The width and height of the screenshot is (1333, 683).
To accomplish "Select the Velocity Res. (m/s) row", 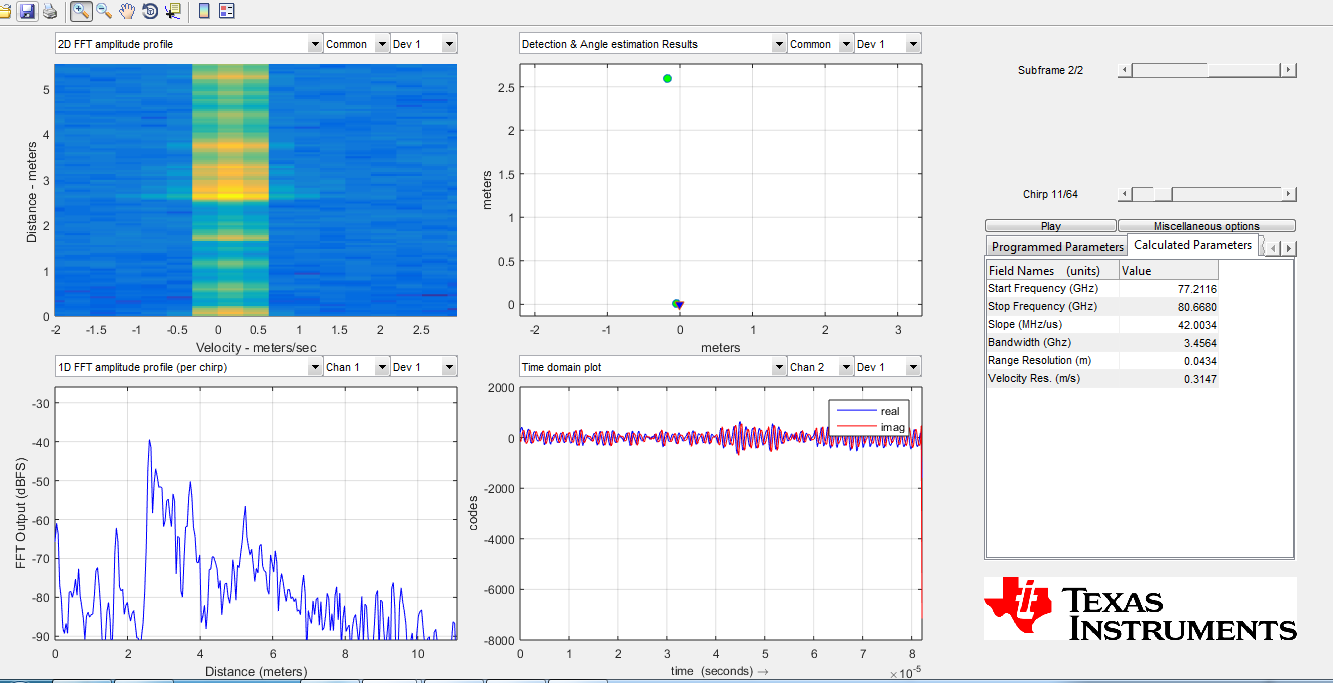I will pos(1102,378).
